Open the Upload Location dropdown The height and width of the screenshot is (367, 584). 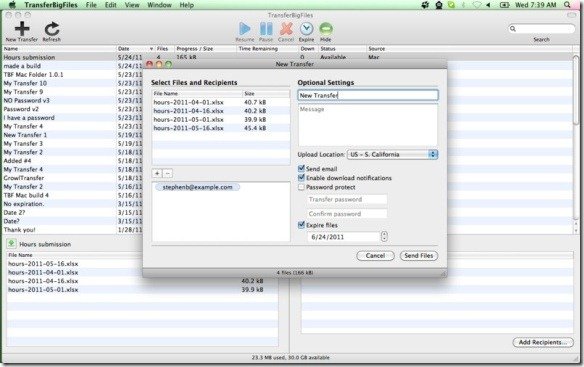click(393, 154)
